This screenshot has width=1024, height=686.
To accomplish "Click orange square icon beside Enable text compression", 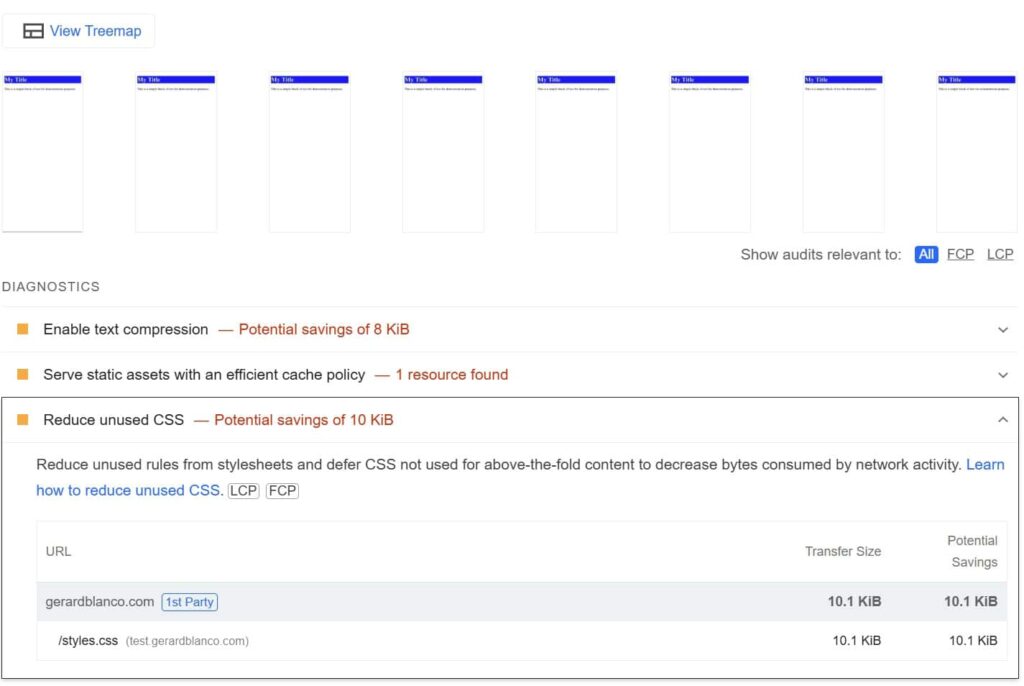I will (x=22, y=329).
